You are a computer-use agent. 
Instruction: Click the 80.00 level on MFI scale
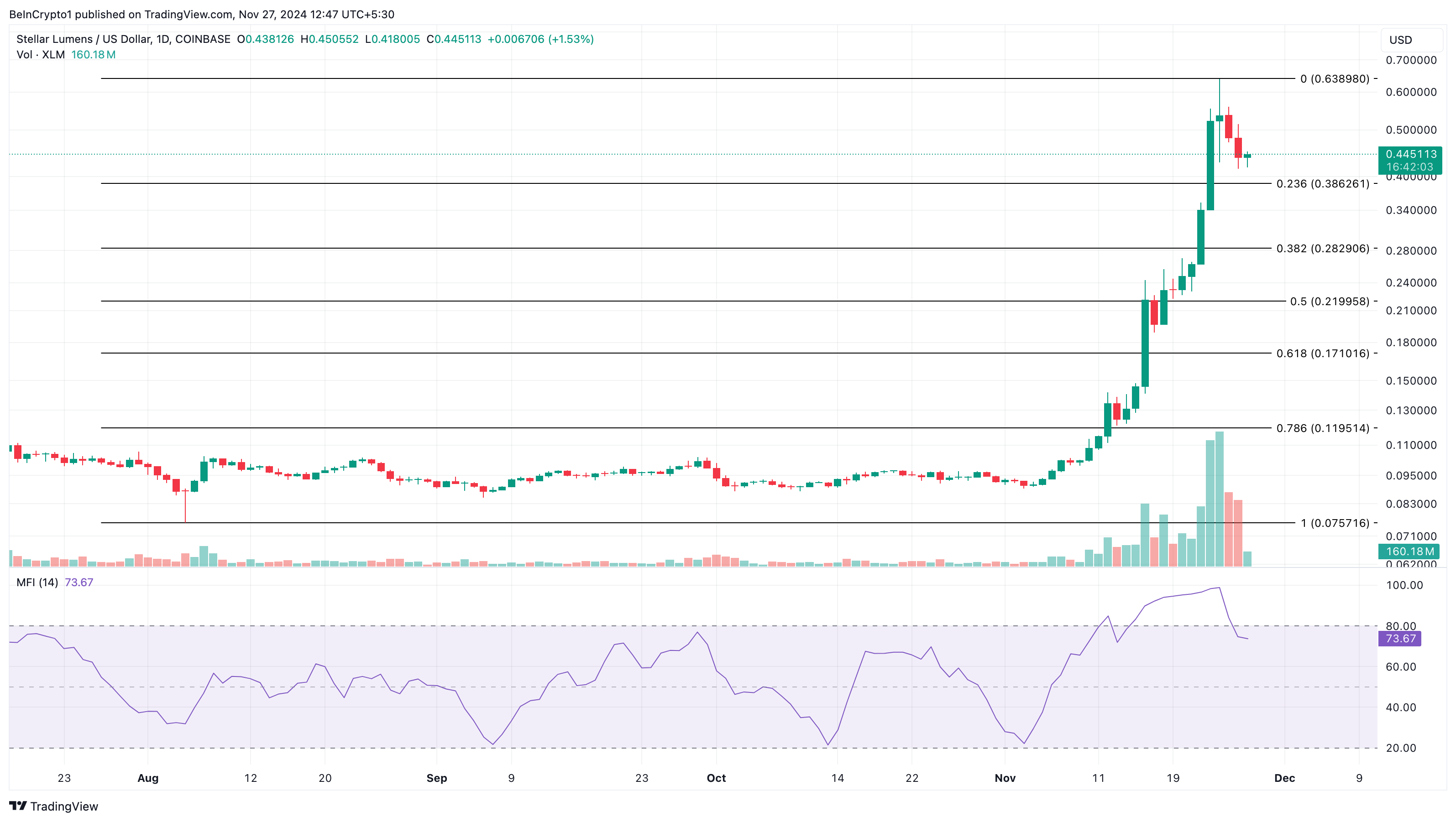coord(1401,626)
